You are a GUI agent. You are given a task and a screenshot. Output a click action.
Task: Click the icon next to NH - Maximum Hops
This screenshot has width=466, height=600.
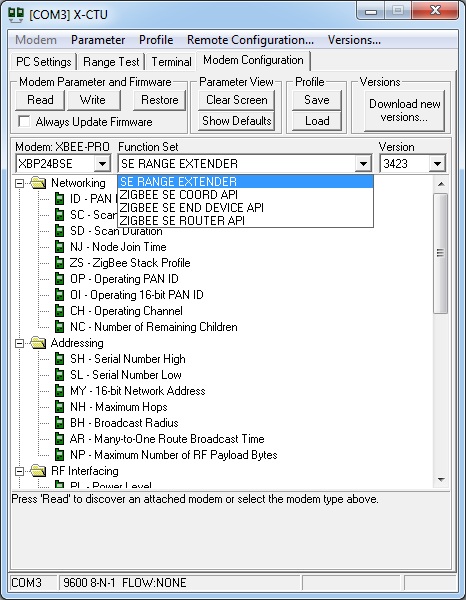coord(60,407)
